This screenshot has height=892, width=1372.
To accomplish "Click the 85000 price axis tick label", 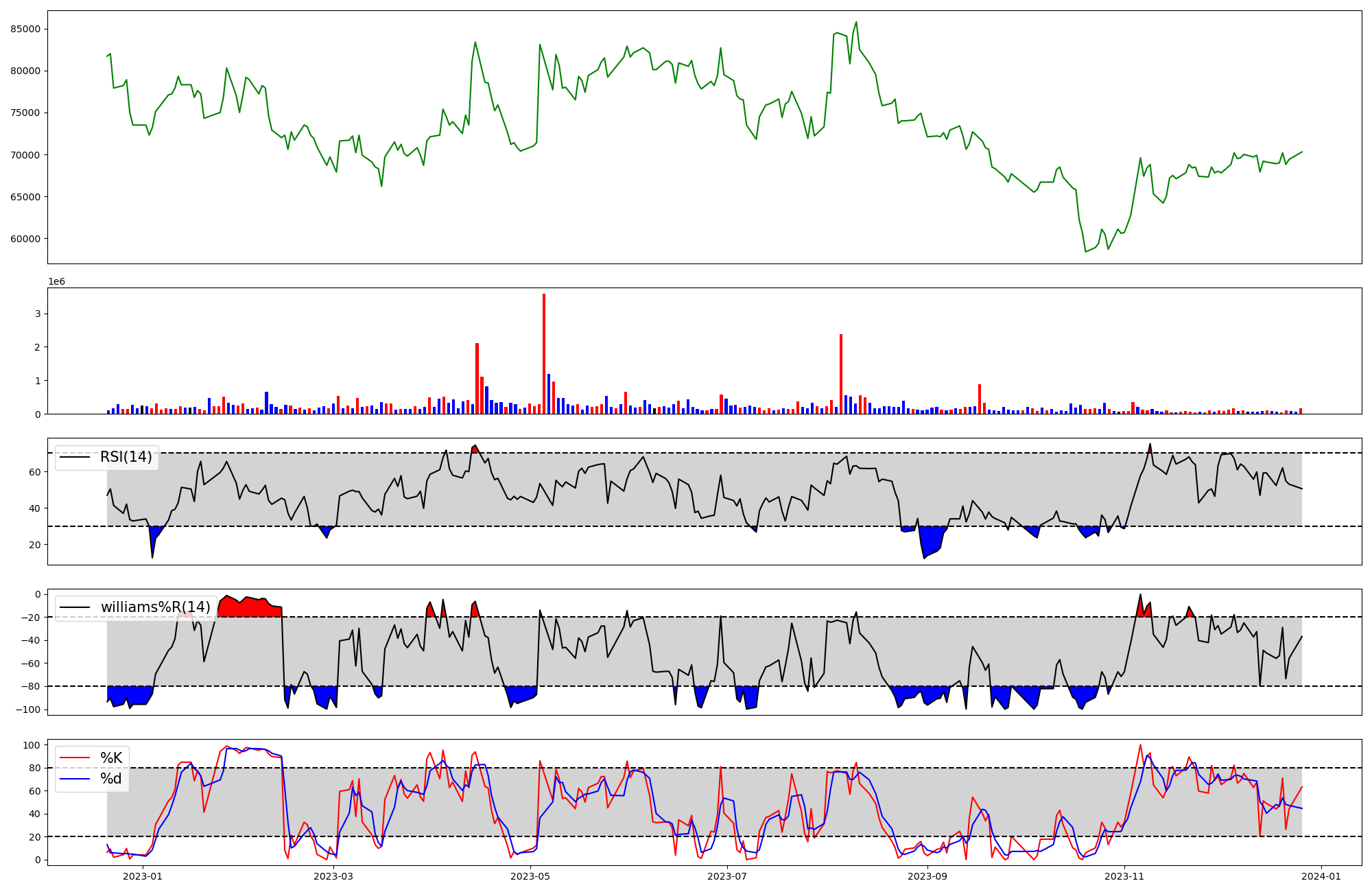I will pyautogui.click(x=25, y=29).
